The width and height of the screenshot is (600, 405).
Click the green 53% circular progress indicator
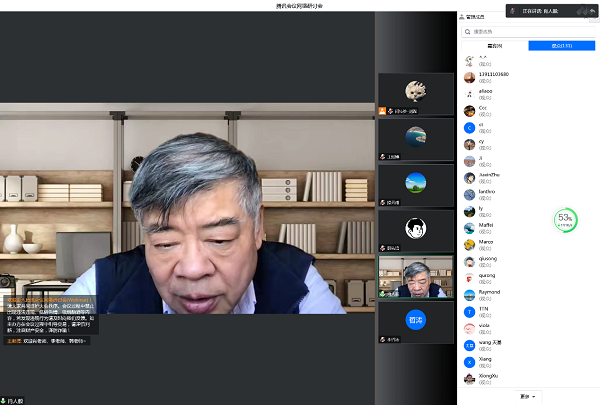[x=565, y=218]
